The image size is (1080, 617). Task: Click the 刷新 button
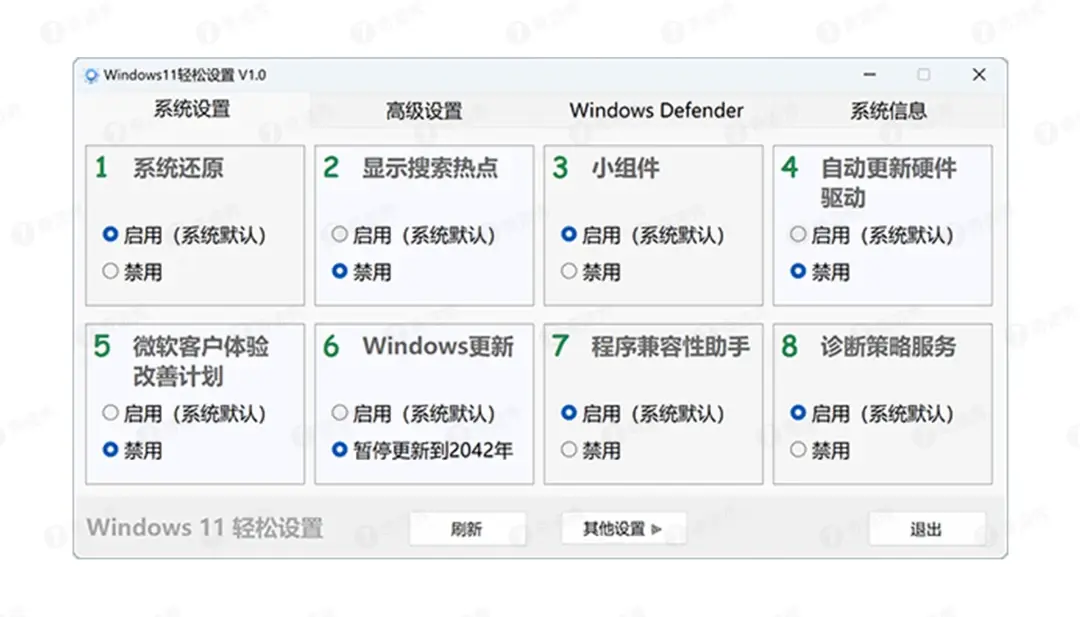467,529
